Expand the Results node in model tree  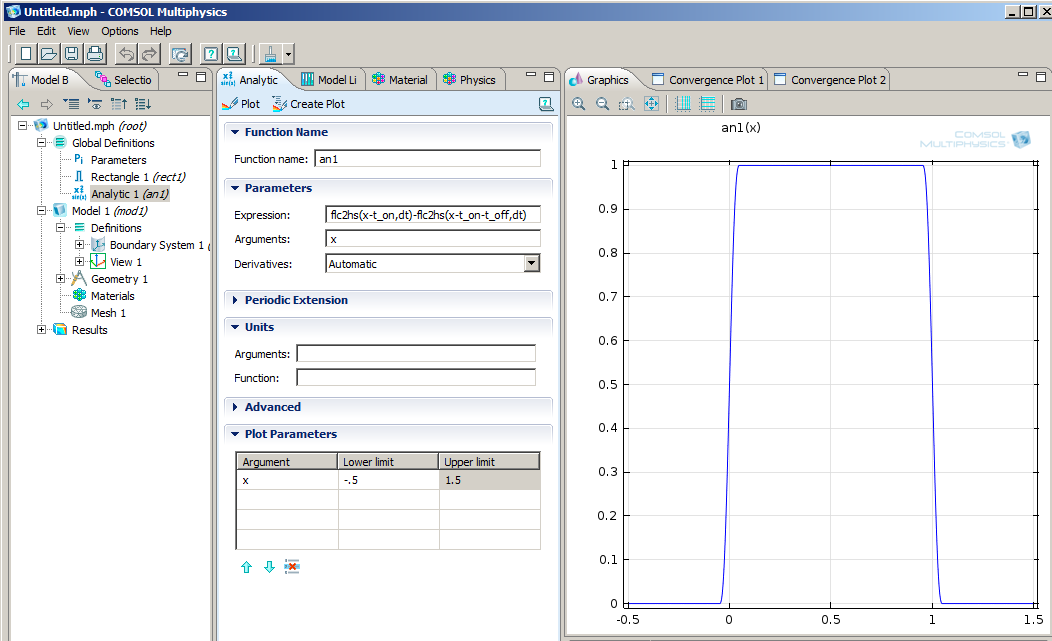(x=42, y=330)
